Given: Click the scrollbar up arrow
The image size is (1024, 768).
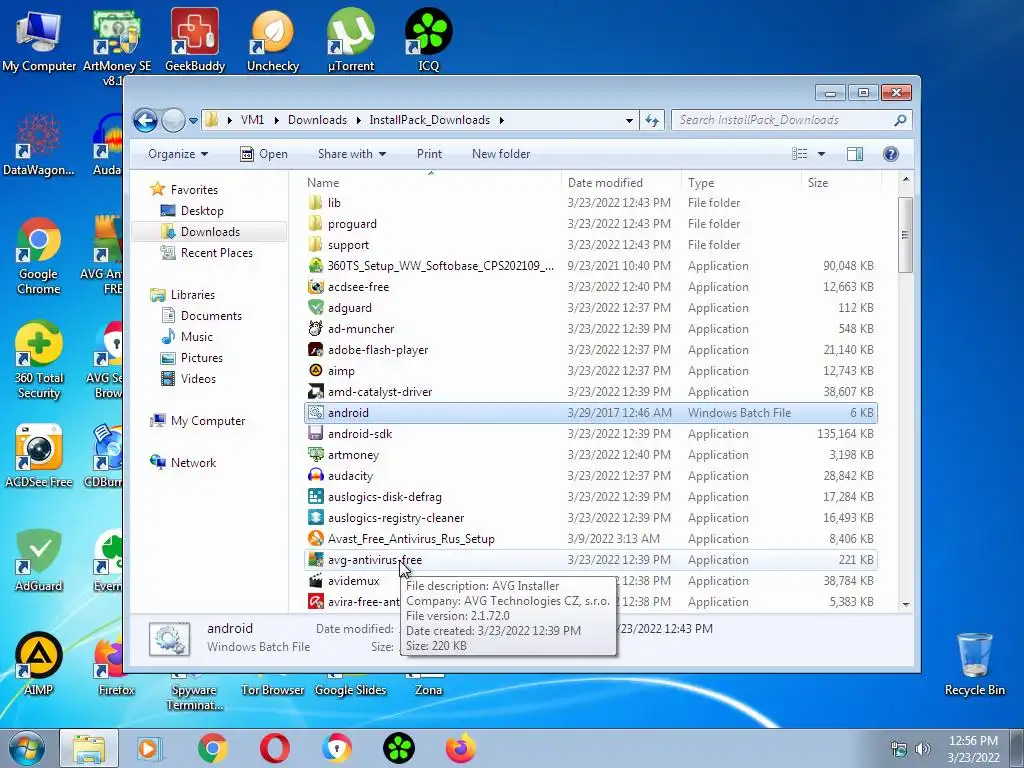Looking at the screenshot, I should tap(906, 180).
